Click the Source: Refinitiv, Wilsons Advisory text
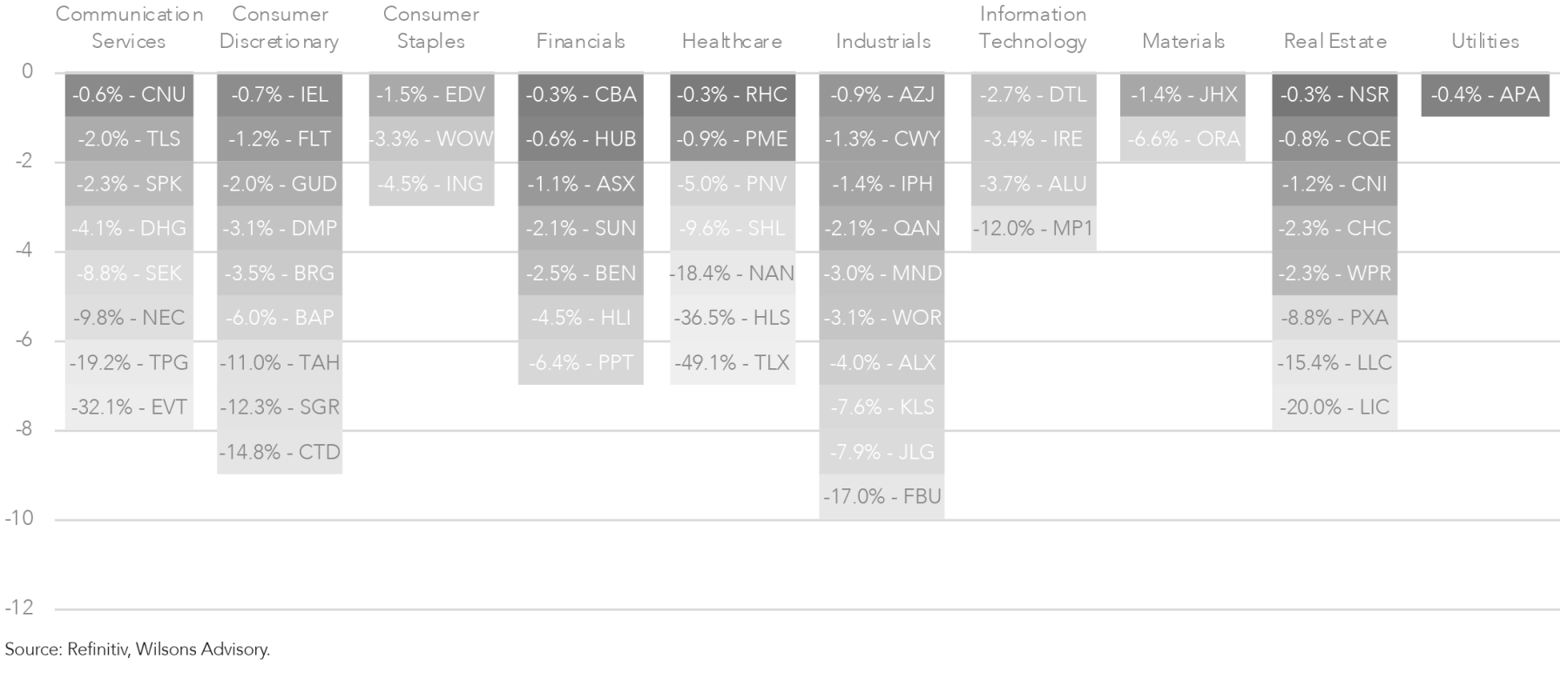This screenshot has height=693, width=1568. pyautogui.click(x=138, y=649)
